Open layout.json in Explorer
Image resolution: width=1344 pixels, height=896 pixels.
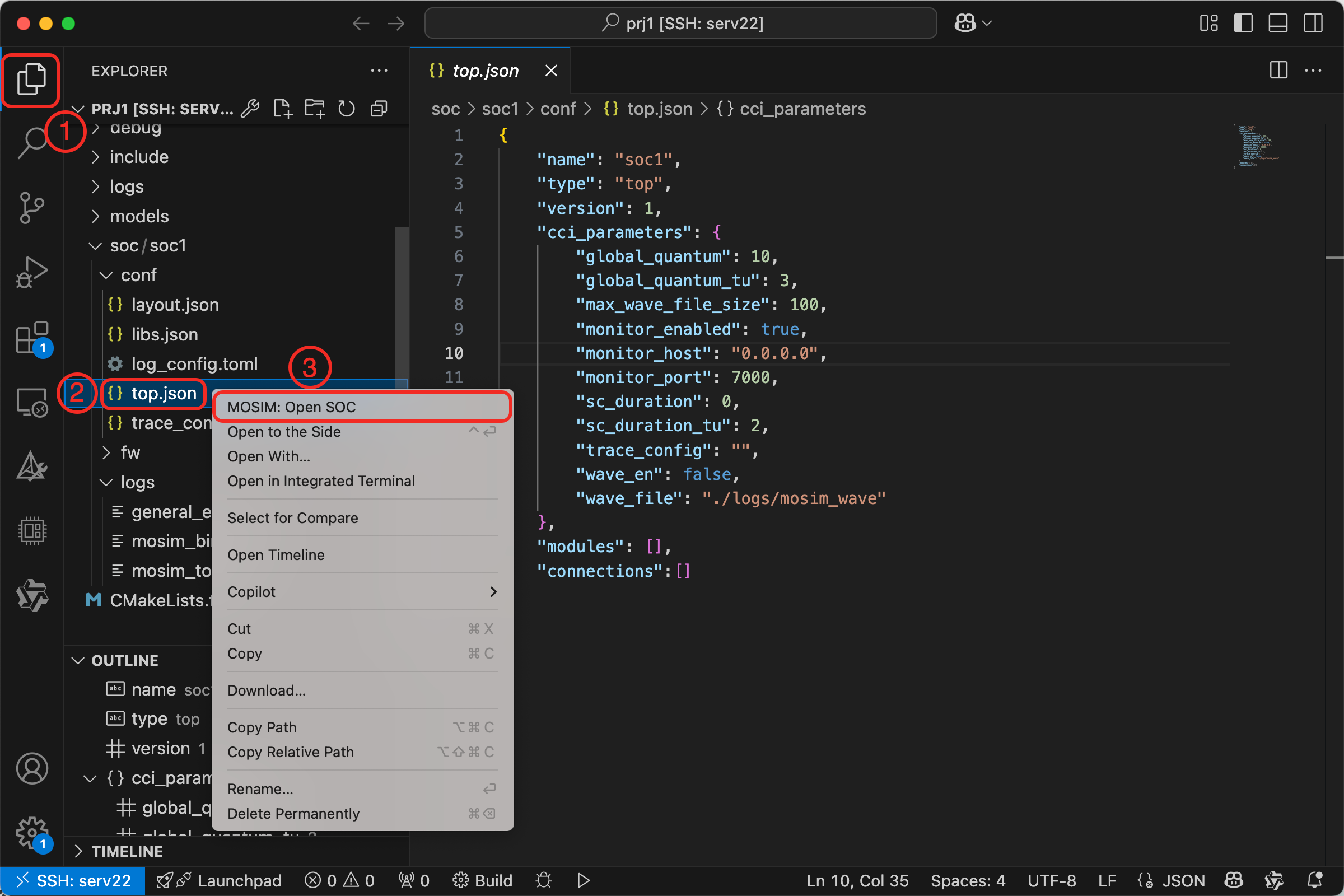pos(175,305)
